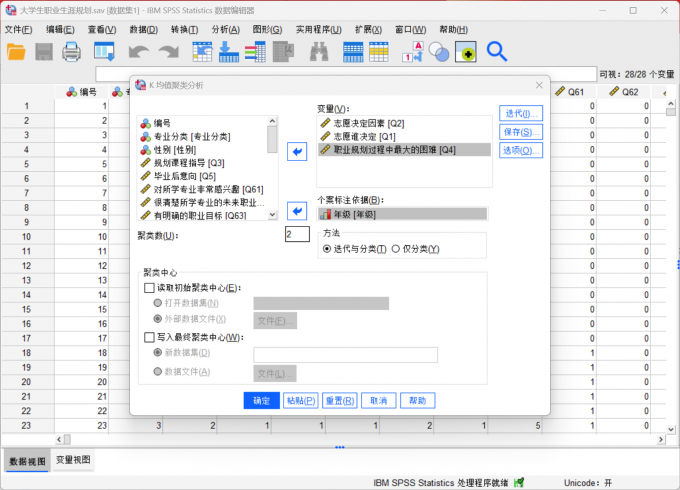680x490 pixels.
Task: Switch to the 变量视图 tab
Action: [x=73, y=460]
